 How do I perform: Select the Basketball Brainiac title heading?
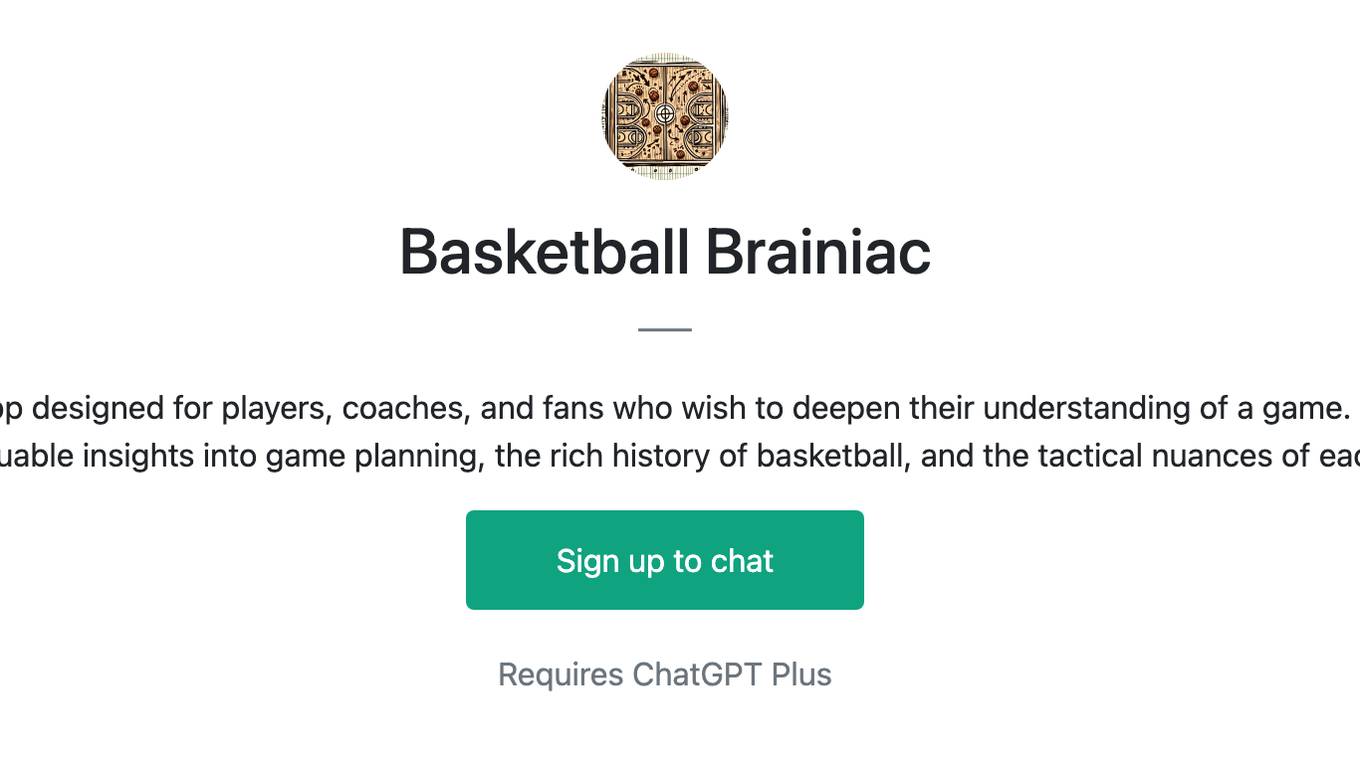tap(665, 252)
